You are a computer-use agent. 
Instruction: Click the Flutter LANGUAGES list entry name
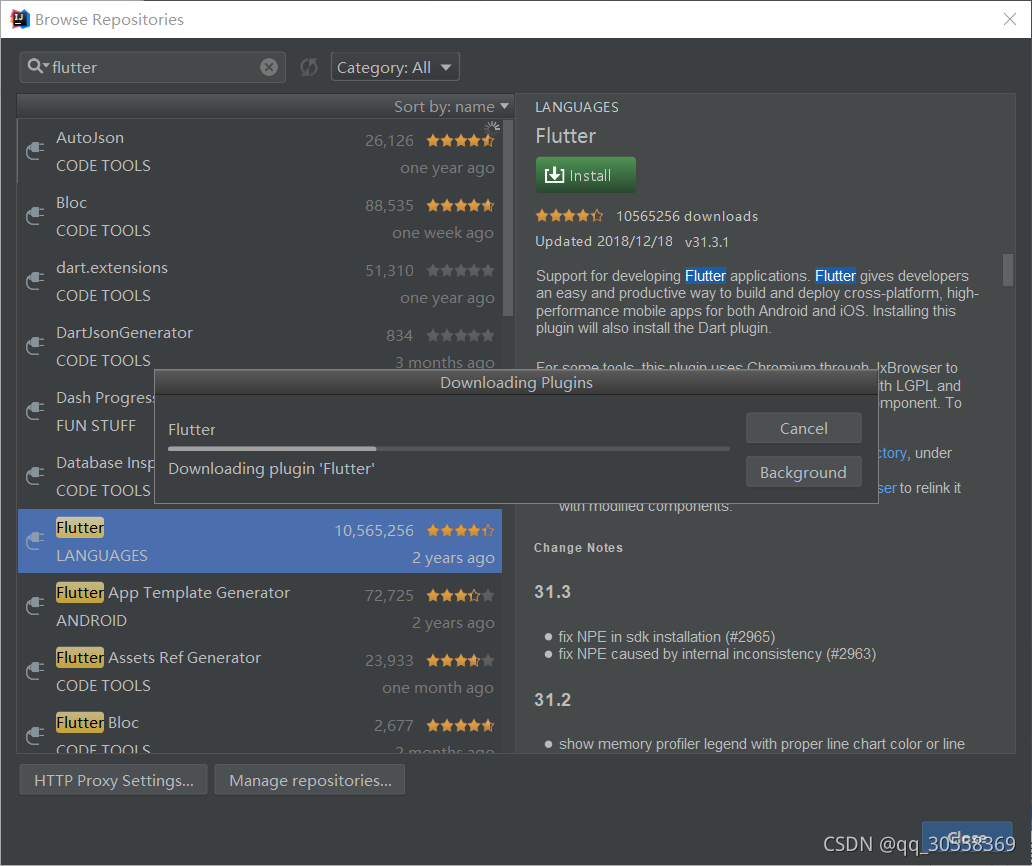click(x=80, y=528)
